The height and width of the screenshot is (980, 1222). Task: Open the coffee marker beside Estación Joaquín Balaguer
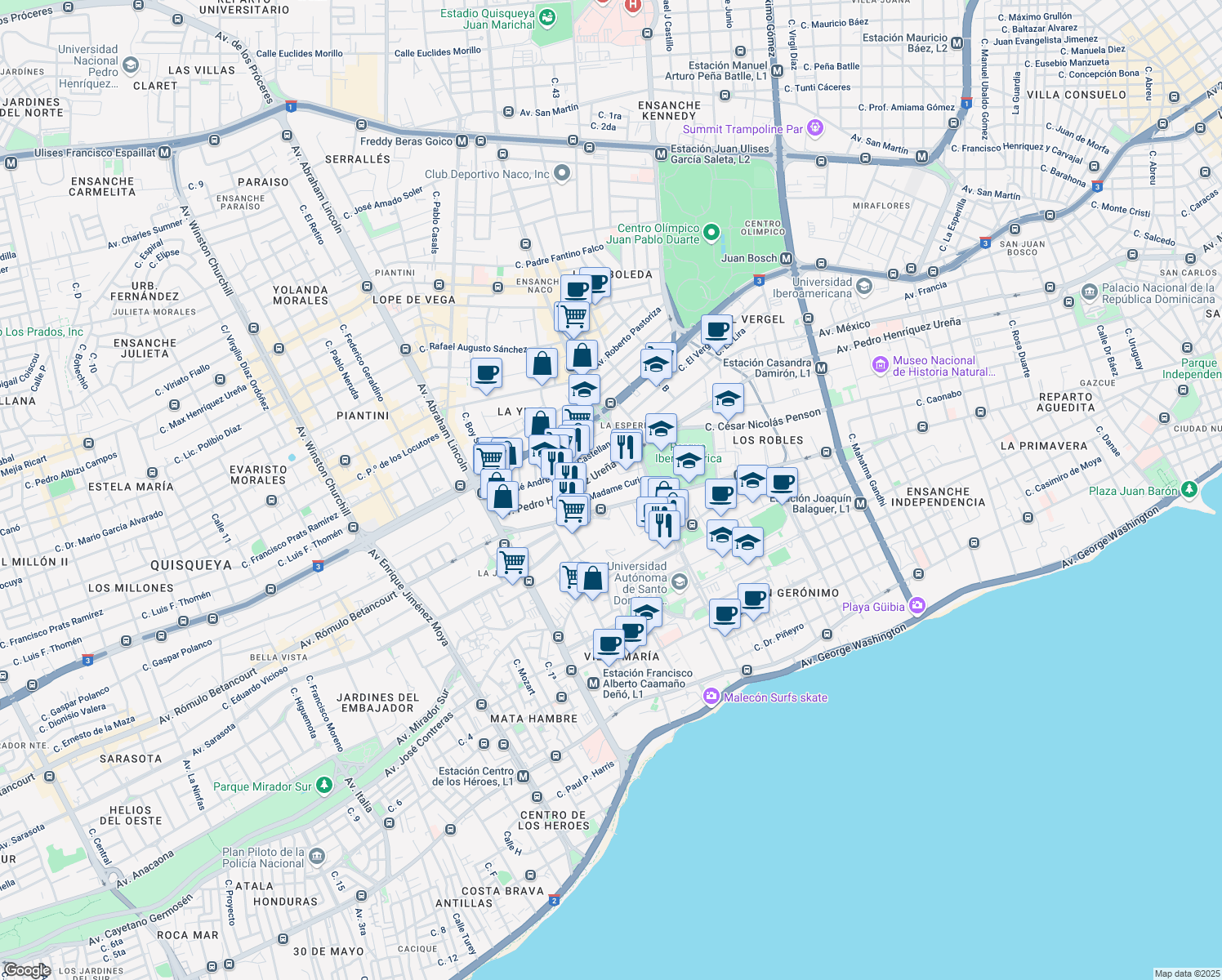pyautogui.click(x=782, y=483)
